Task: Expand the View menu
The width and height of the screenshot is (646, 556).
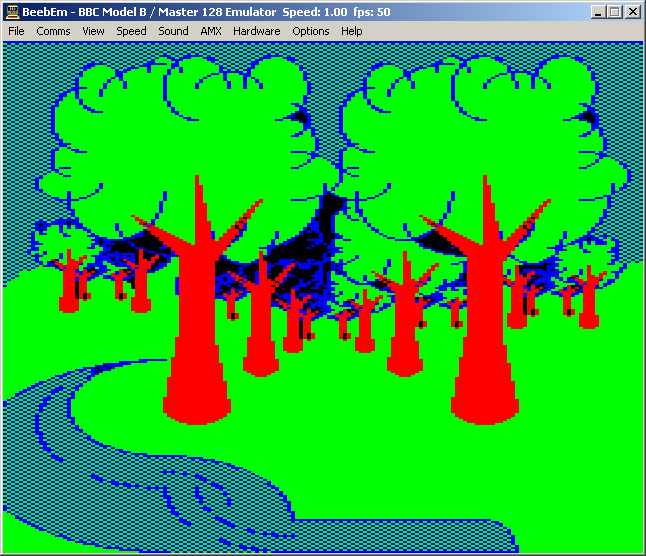Action: pos(93,31)
